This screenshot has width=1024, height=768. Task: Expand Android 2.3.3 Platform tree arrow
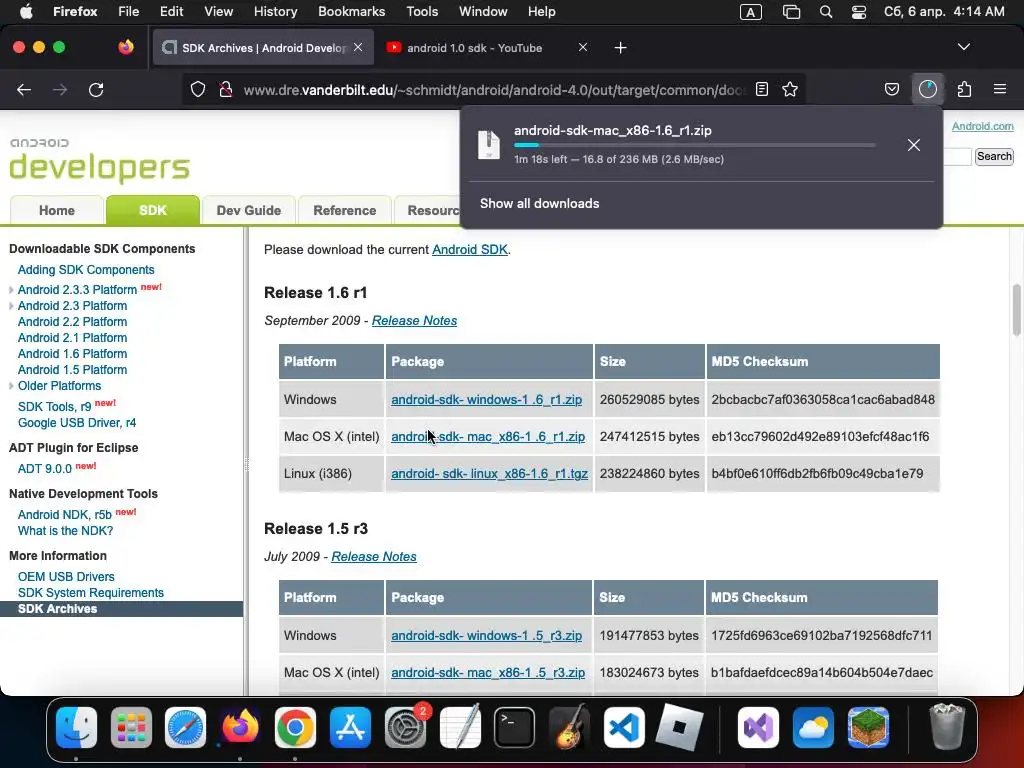click(11, 290)
